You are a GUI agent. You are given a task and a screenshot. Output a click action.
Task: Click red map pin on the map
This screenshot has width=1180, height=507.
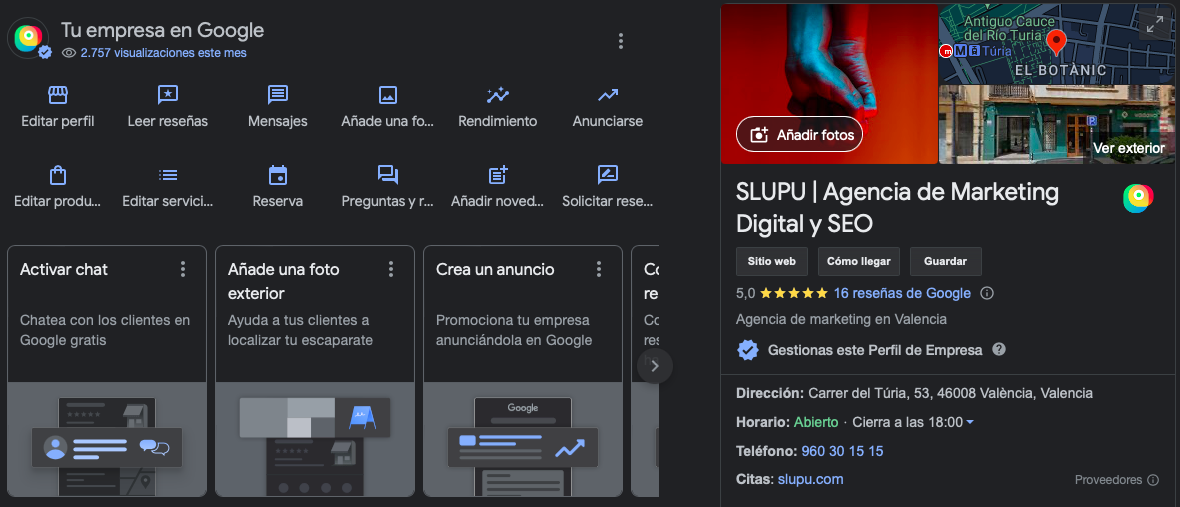tap(1057, 43)
